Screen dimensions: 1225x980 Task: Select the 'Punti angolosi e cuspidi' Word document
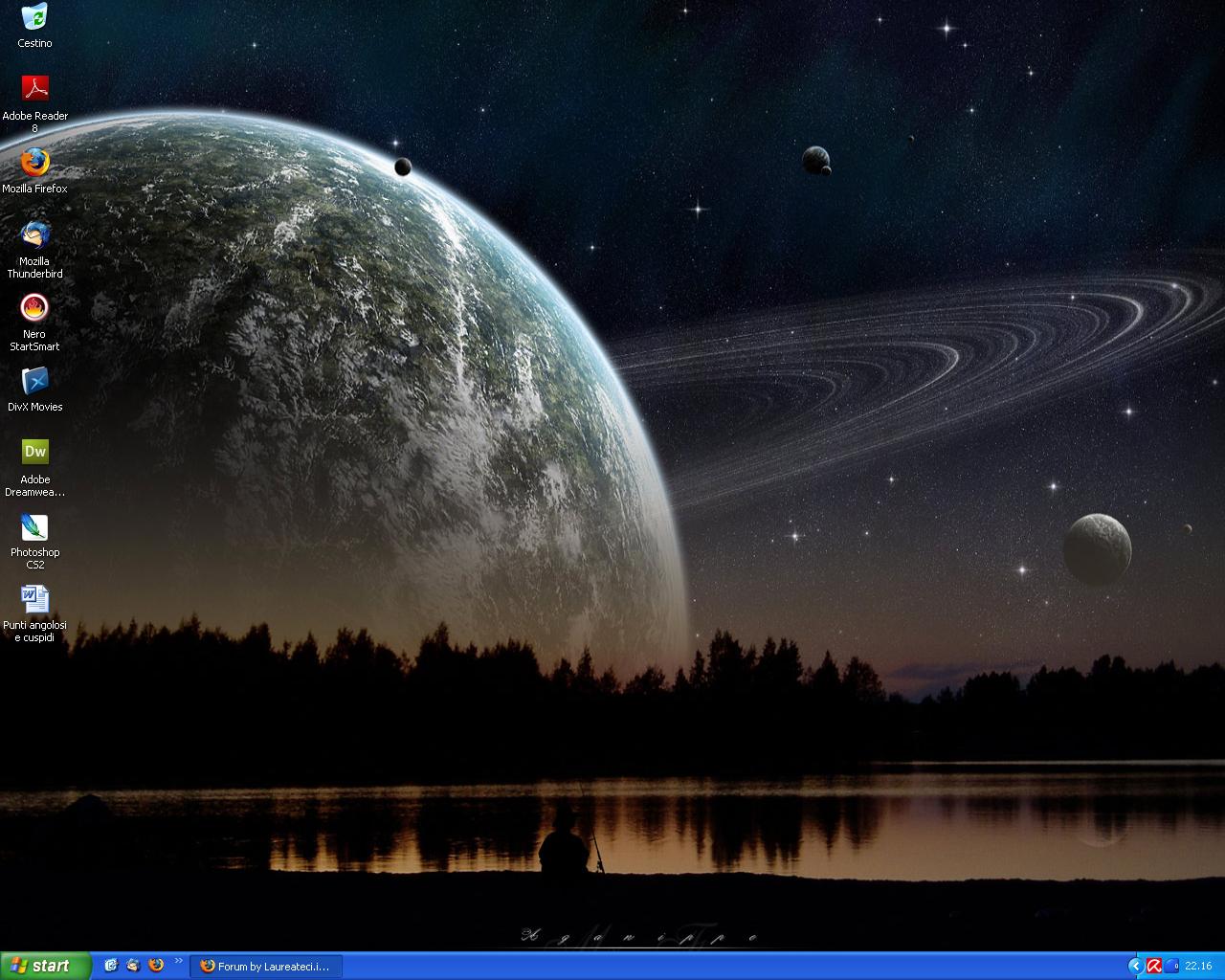34,612
